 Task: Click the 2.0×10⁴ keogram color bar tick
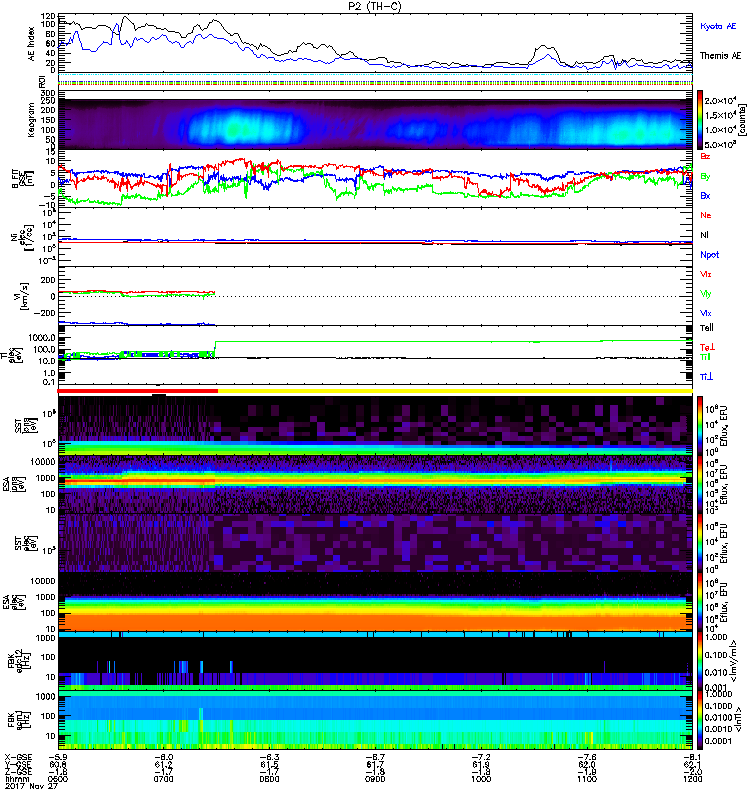coord(720,101)
